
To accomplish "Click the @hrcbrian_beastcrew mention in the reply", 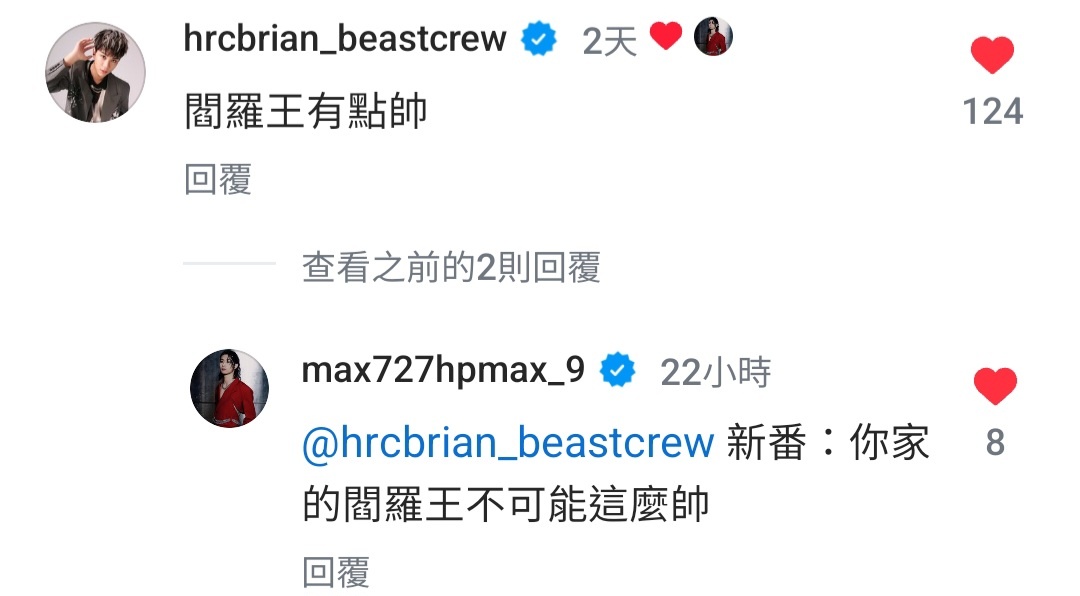I will point(508,442).
